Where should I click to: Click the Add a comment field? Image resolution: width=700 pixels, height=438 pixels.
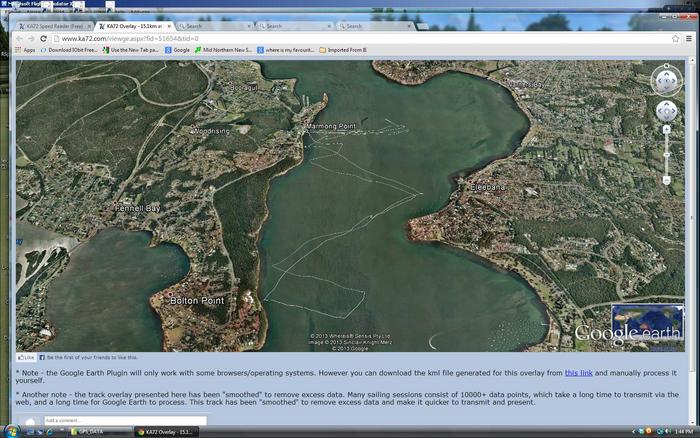[125, 421]
